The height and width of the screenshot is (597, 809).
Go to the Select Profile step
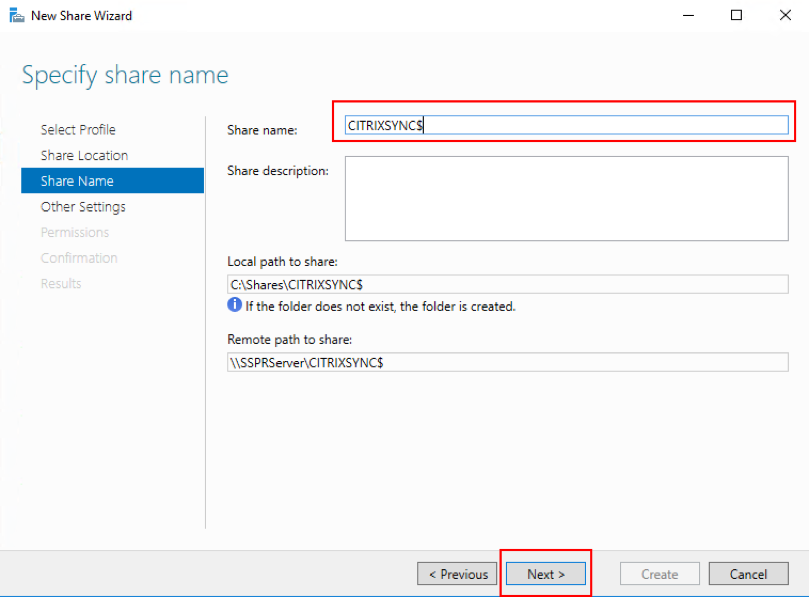[78, 130]
